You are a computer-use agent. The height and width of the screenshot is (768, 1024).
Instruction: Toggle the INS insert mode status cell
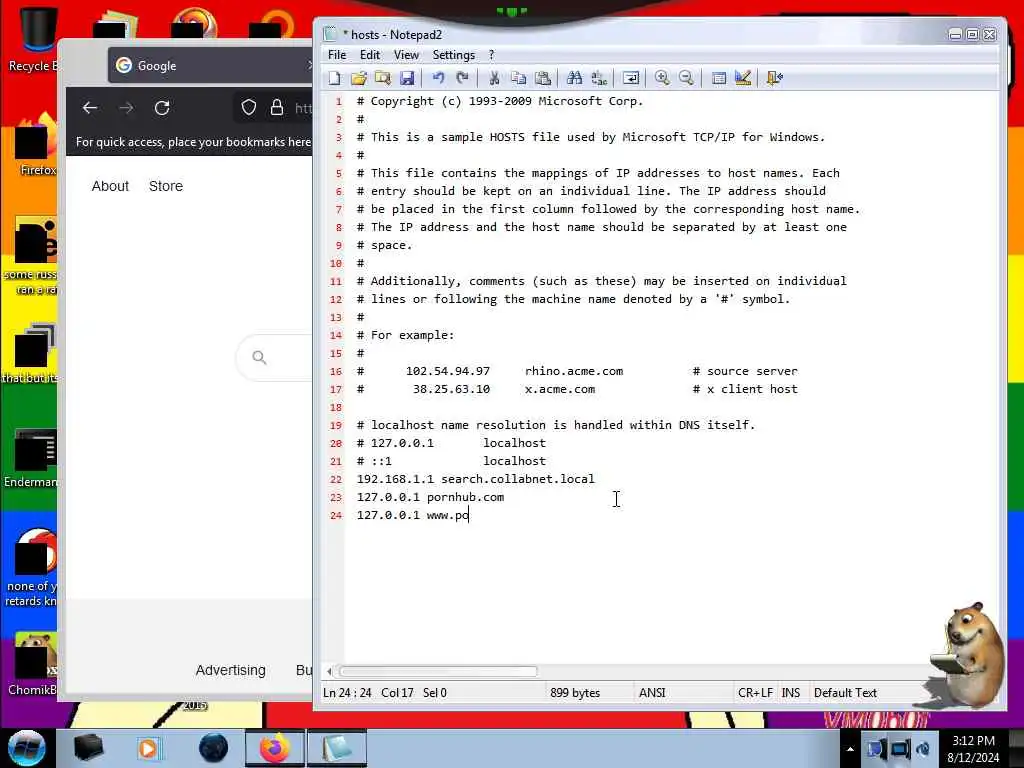(791, 693)
